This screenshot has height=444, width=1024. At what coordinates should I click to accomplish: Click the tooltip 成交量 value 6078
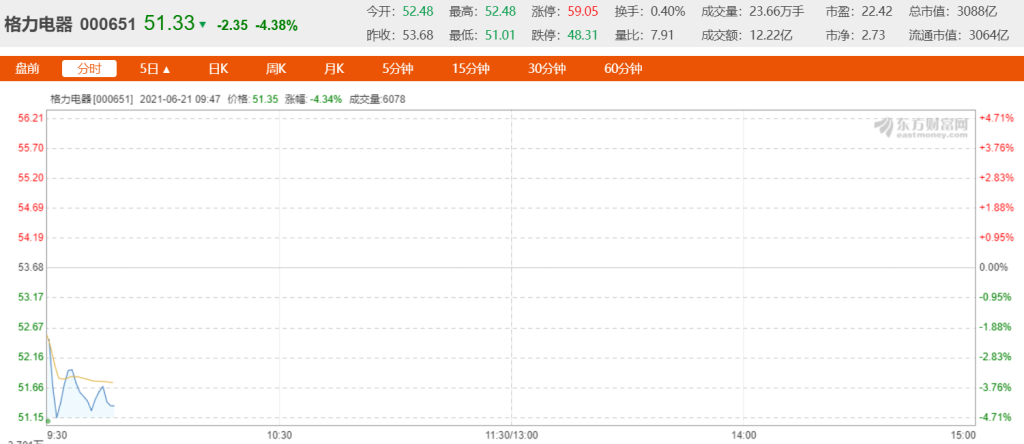[x=395, y=99]
